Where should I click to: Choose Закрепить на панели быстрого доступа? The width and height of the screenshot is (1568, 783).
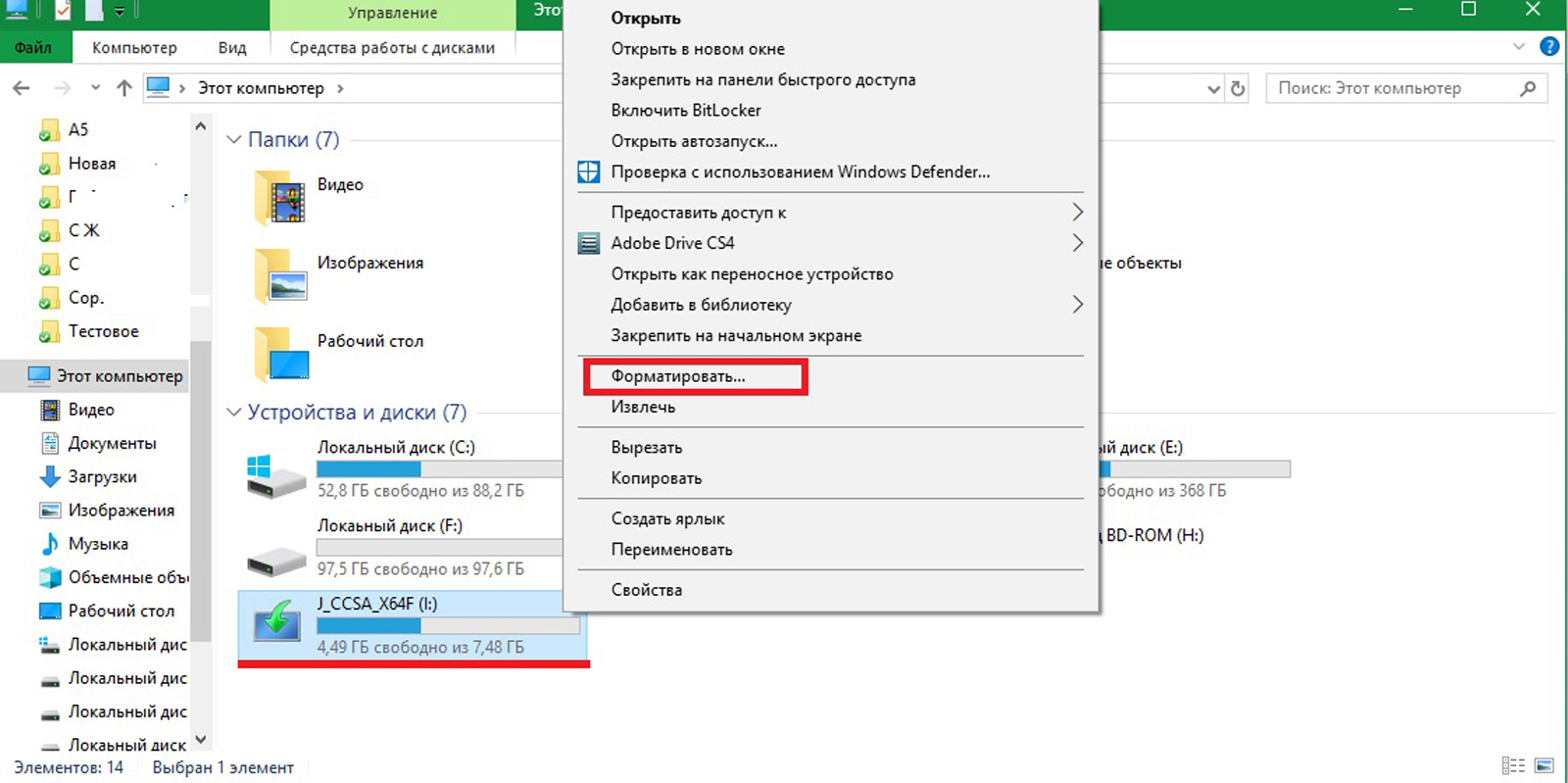(x=762, y=80)
